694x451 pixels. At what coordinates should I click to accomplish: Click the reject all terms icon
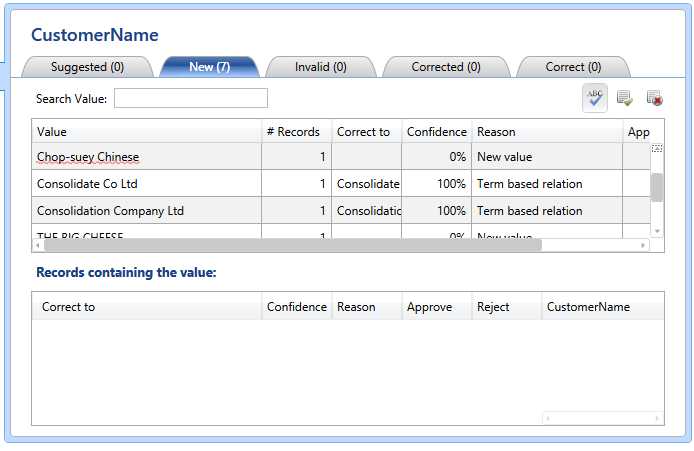[x=654, y=97]
